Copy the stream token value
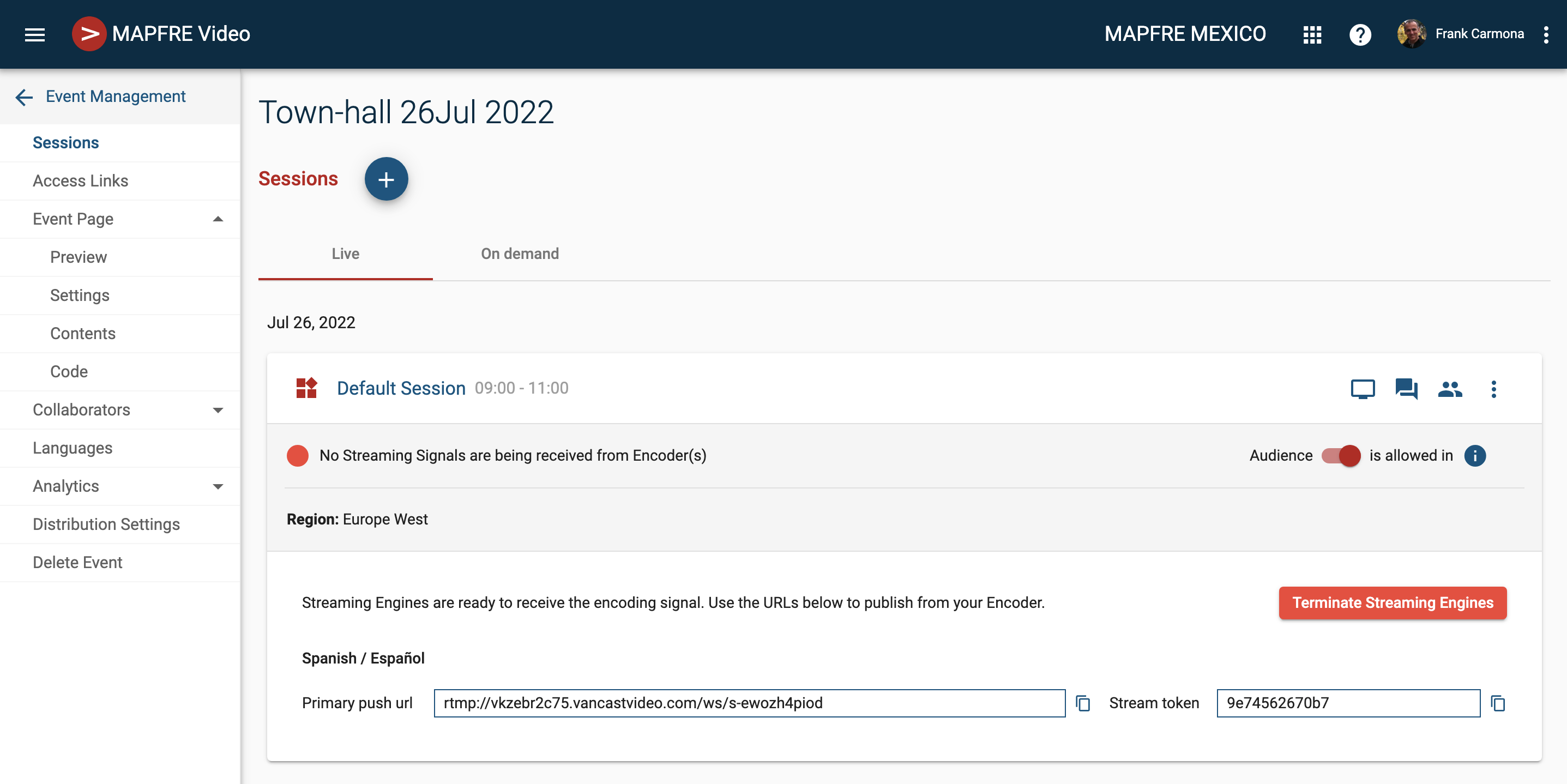Image resolution: width=1567 pixels, height=784 pixels. tap(1498, 703)
